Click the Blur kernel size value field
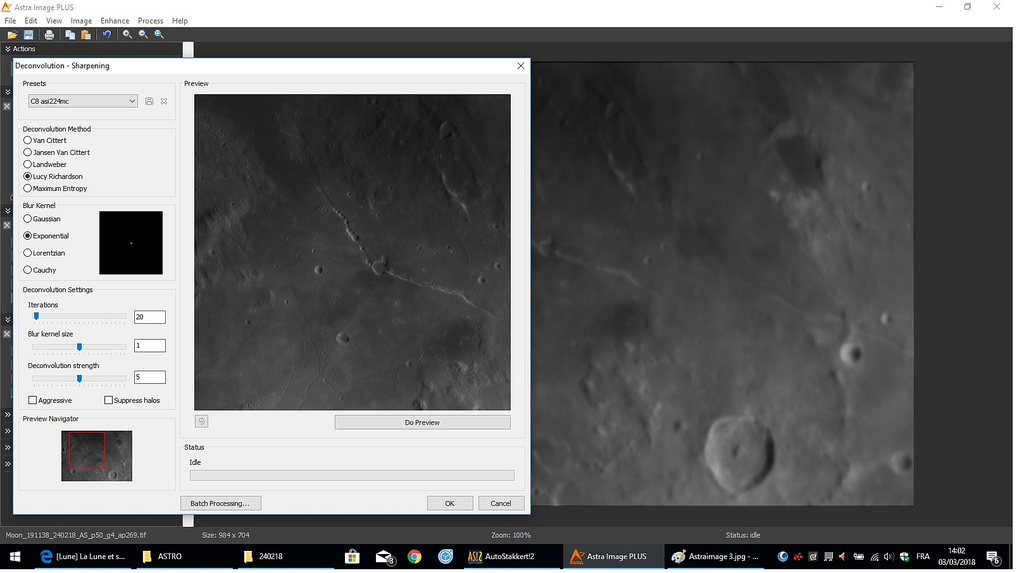 tap(150, 346)
